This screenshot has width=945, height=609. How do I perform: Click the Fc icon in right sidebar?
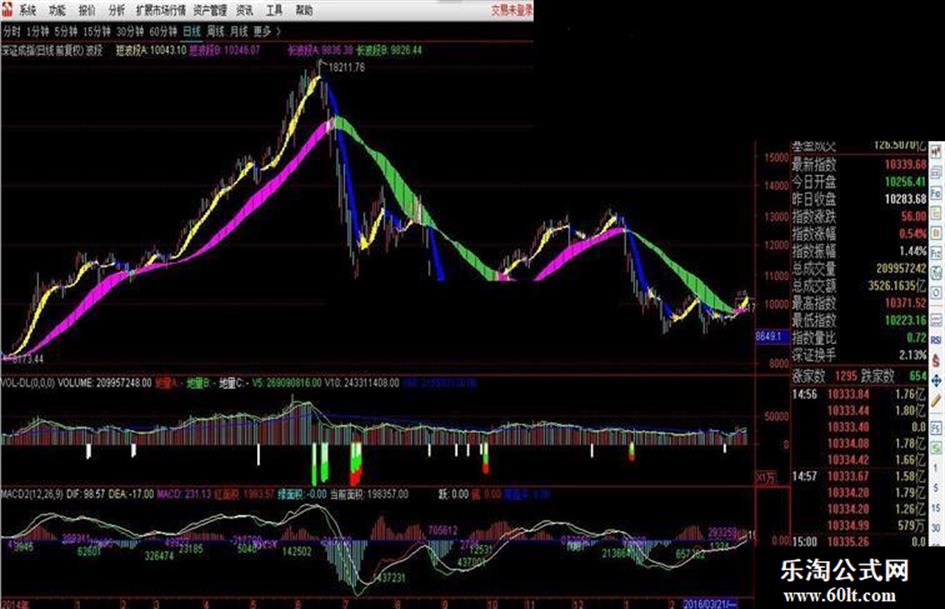coord(936,193)
